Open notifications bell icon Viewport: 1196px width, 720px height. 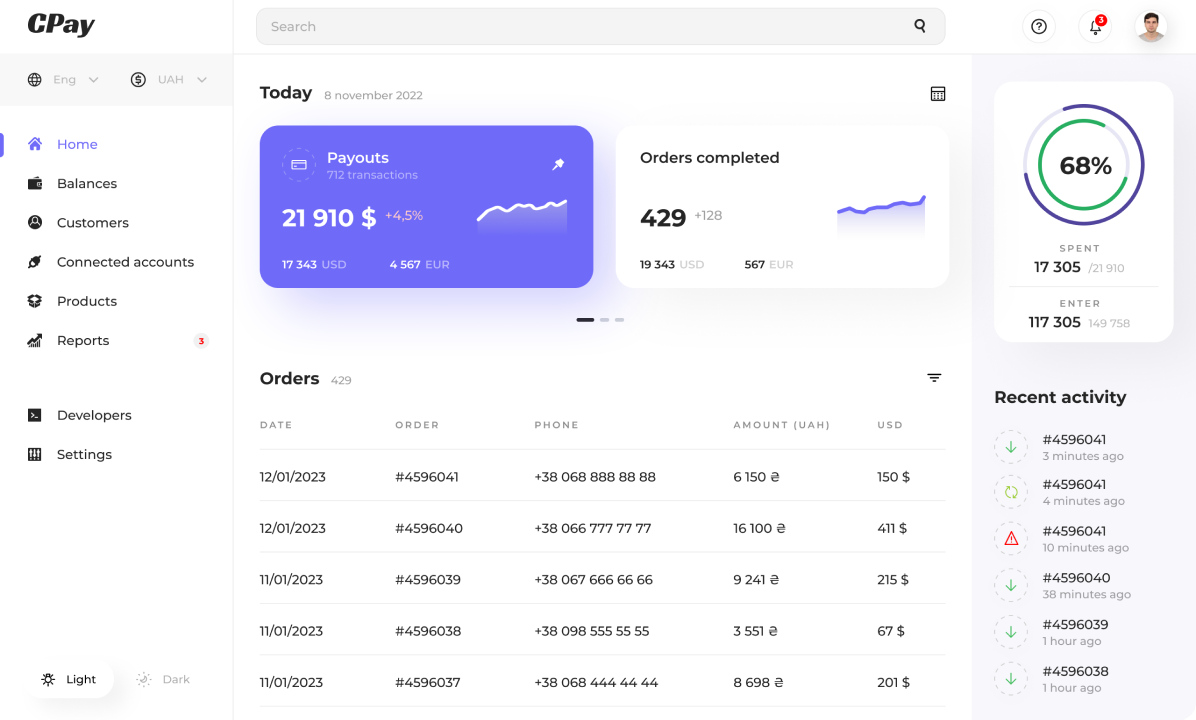click(x=1095, y=27)
